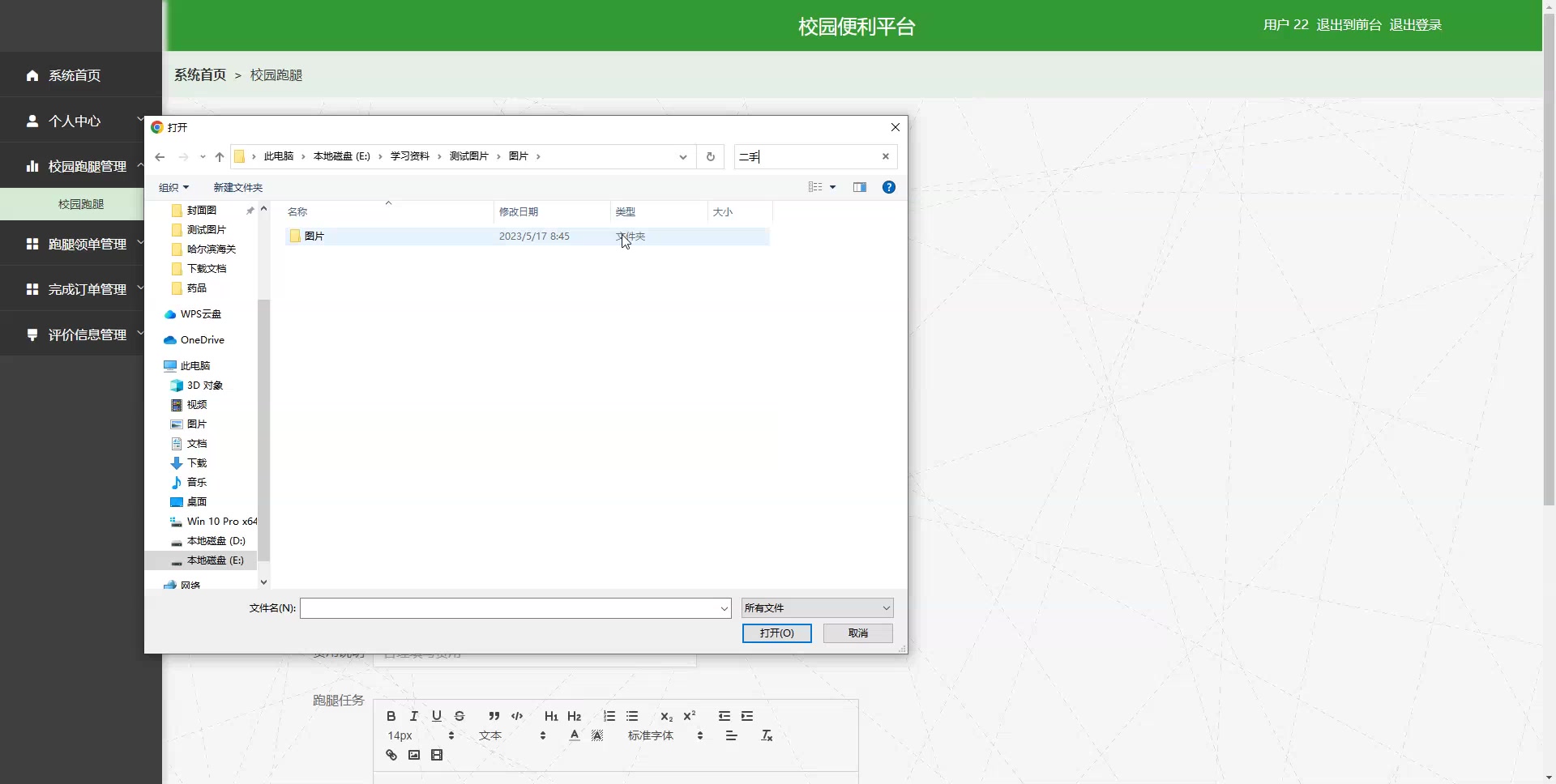Clear text formatting with the Tx icon
The width and height of the screenshot is (1556, 784).
[x=766, y=736]
